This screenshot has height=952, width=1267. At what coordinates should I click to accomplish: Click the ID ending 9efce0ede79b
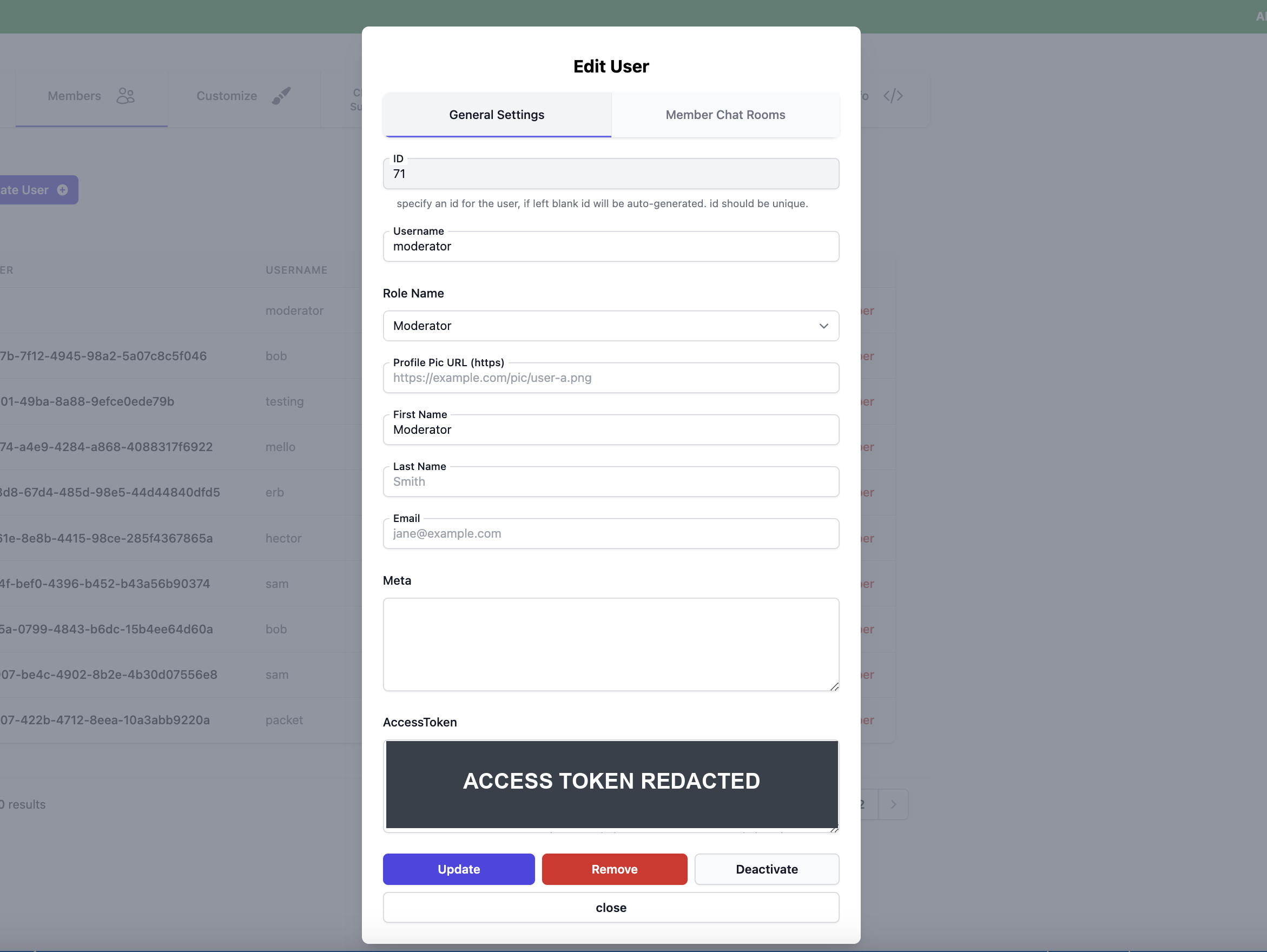coord(87,401)
